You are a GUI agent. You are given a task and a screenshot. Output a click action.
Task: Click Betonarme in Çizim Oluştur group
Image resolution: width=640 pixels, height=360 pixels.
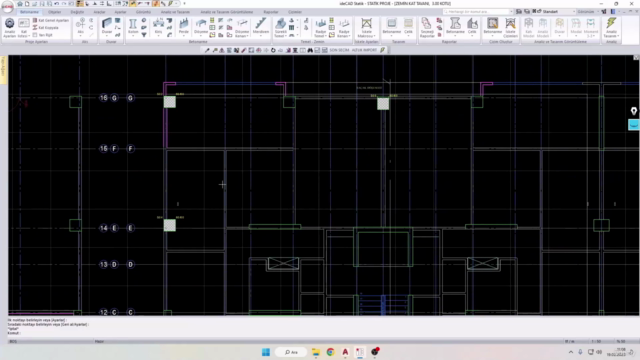click(x=493, y=26)
